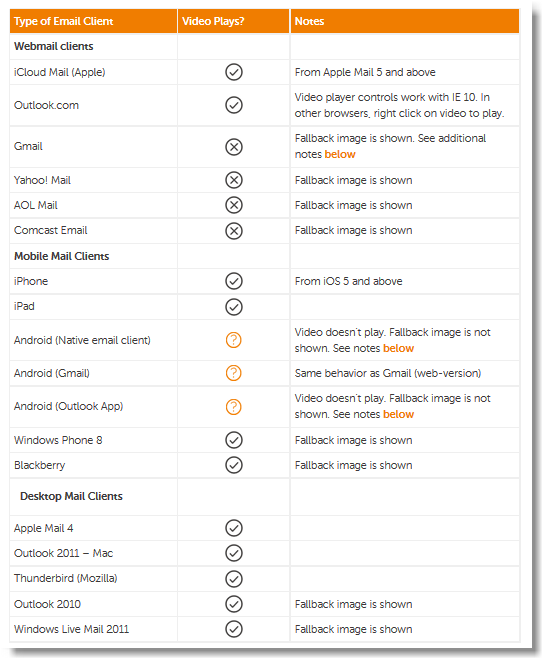The width and height of the screenshot is (542, 658).
Task: Open the 'below' link in the Gmail notes
Action: point(340,154)
